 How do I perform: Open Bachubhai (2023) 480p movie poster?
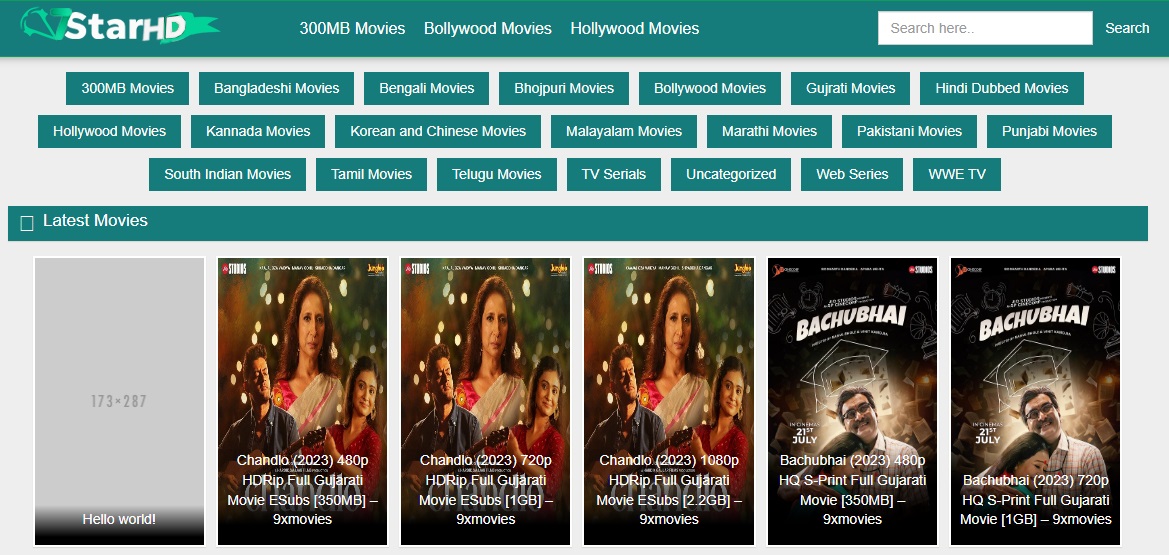point(852,401)
